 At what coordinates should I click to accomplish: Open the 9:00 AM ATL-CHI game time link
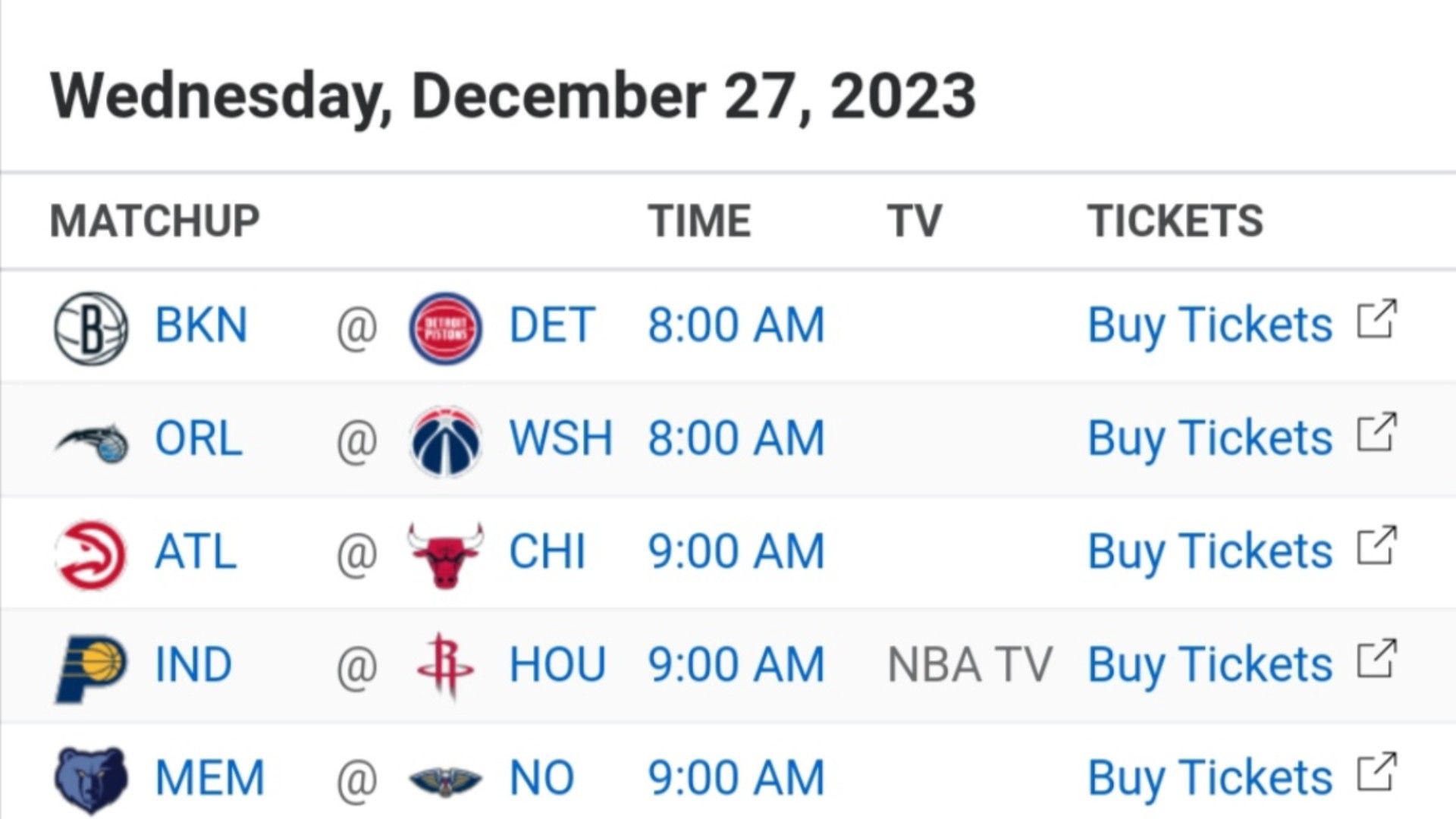pyautogui.click(x=736, y=551)
